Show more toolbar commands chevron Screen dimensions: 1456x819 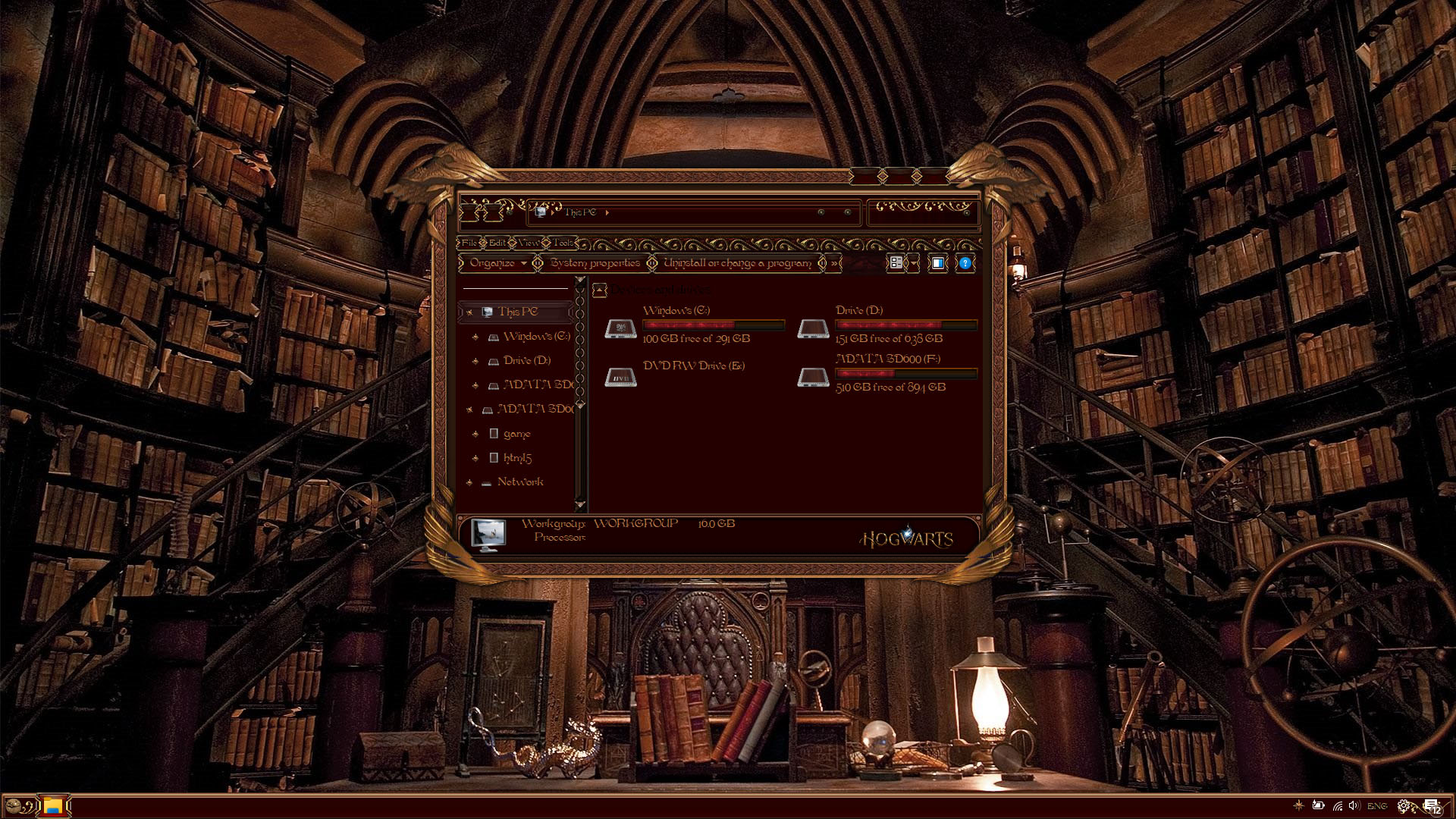click(834, 263)
